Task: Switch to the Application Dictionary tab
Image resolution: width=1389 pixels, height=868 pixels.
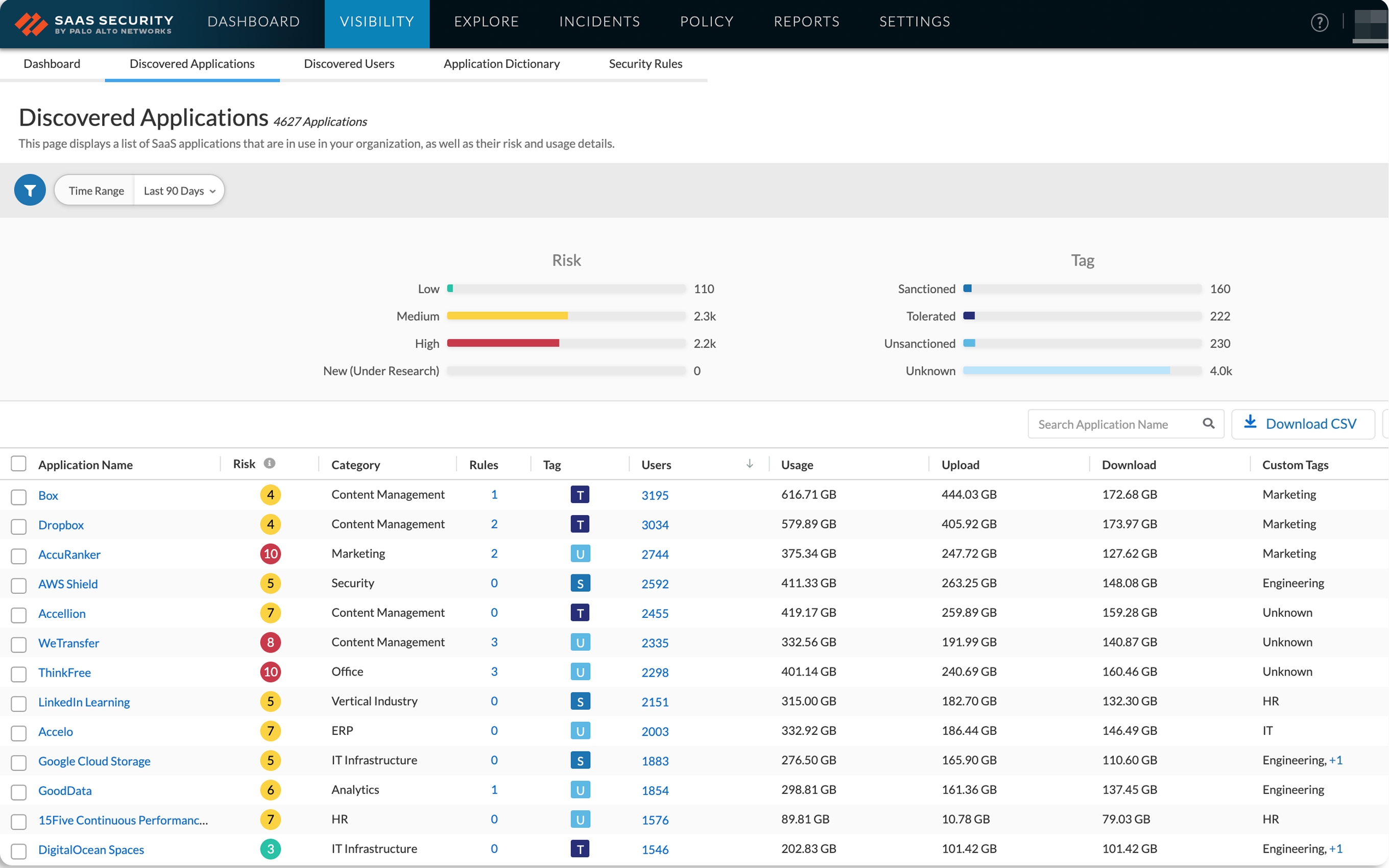Action: [x=501, y=64]
